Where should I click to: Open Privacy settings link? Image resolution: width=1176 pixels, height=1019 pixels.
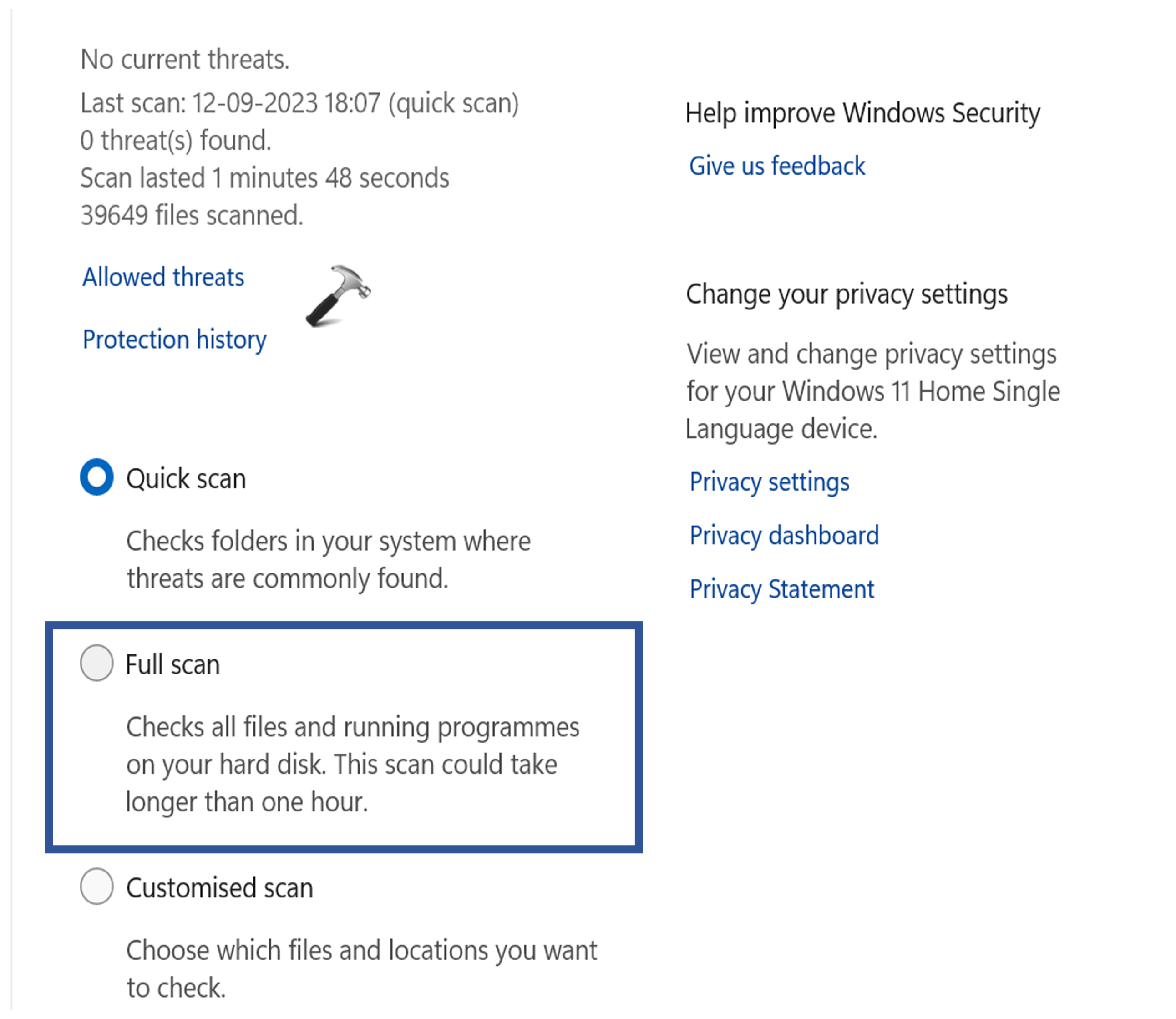[x=770, y=482]
